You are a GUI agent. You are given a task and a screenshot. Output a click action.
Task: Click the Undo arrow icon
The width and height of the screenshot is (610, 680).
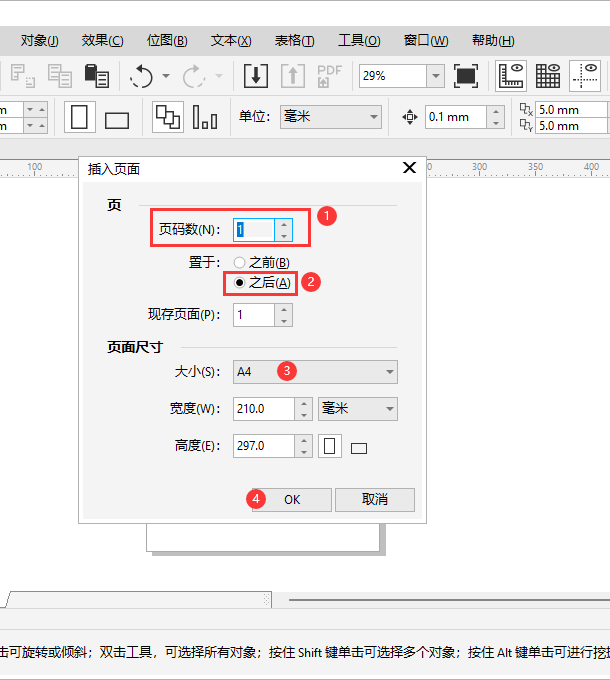click(x=141, y=76)
